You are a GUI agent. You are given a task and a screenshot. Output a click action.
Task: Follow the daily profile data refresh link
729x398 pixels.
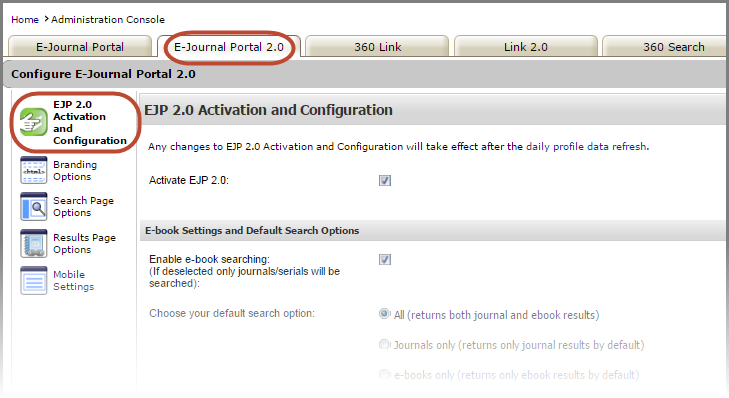click(x=586, y=146)
